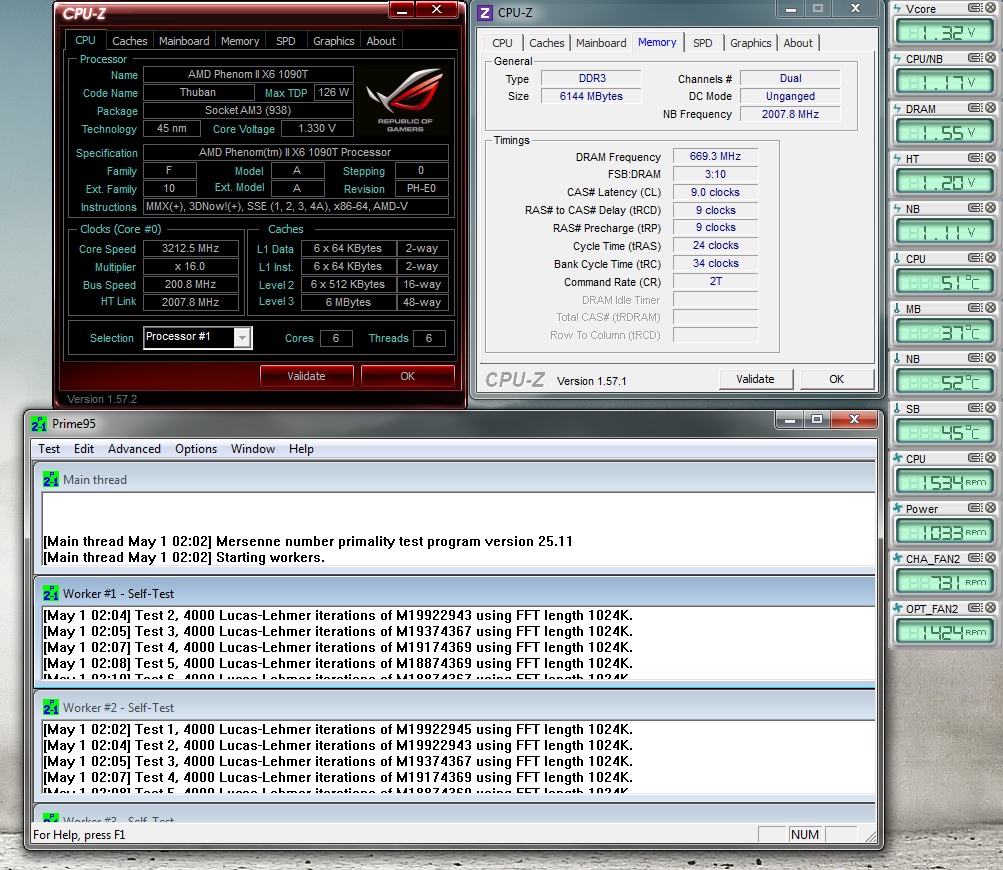This screenshot has height=870, width=1003.
Task: Click the Command Rate value 2T
Action: 715,281
